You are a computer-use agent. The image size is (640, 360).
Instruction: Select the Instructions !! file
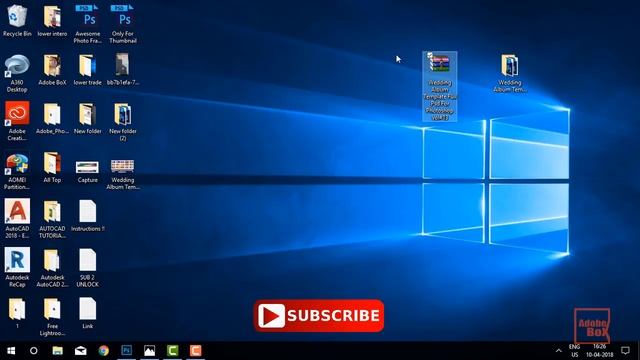[x=87, y=216]
